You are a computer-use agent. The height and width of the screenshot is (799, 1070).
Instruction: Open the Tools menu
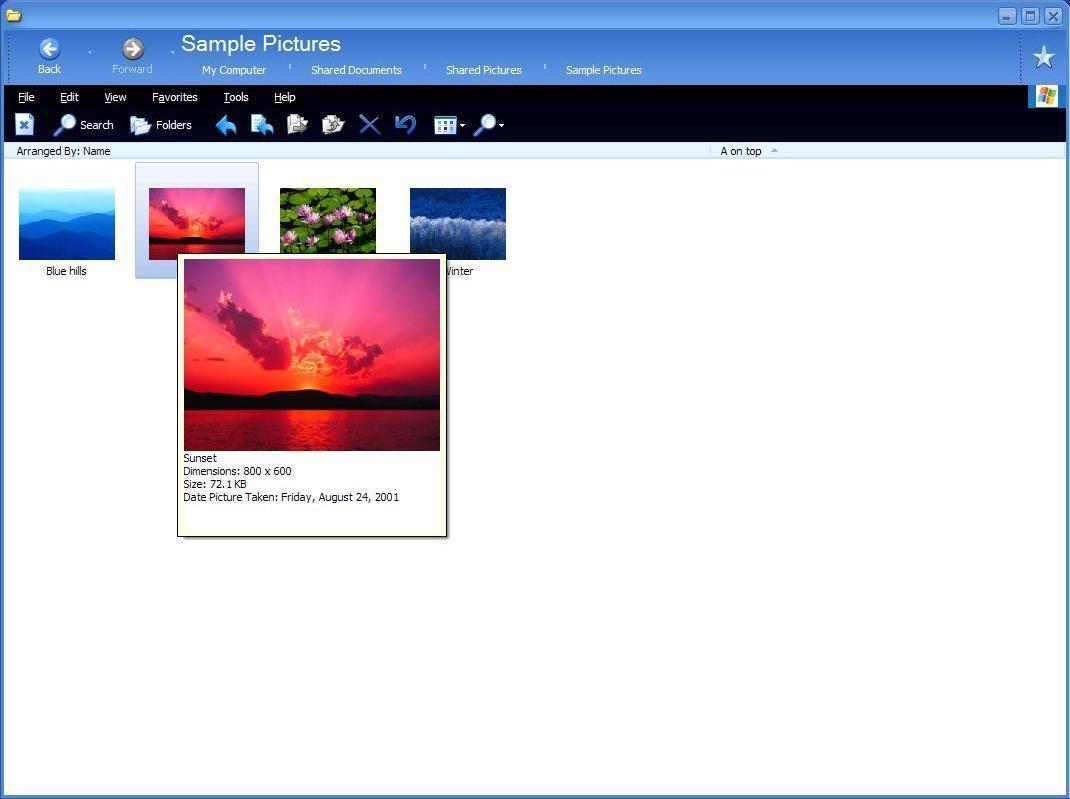click(236, 97)
